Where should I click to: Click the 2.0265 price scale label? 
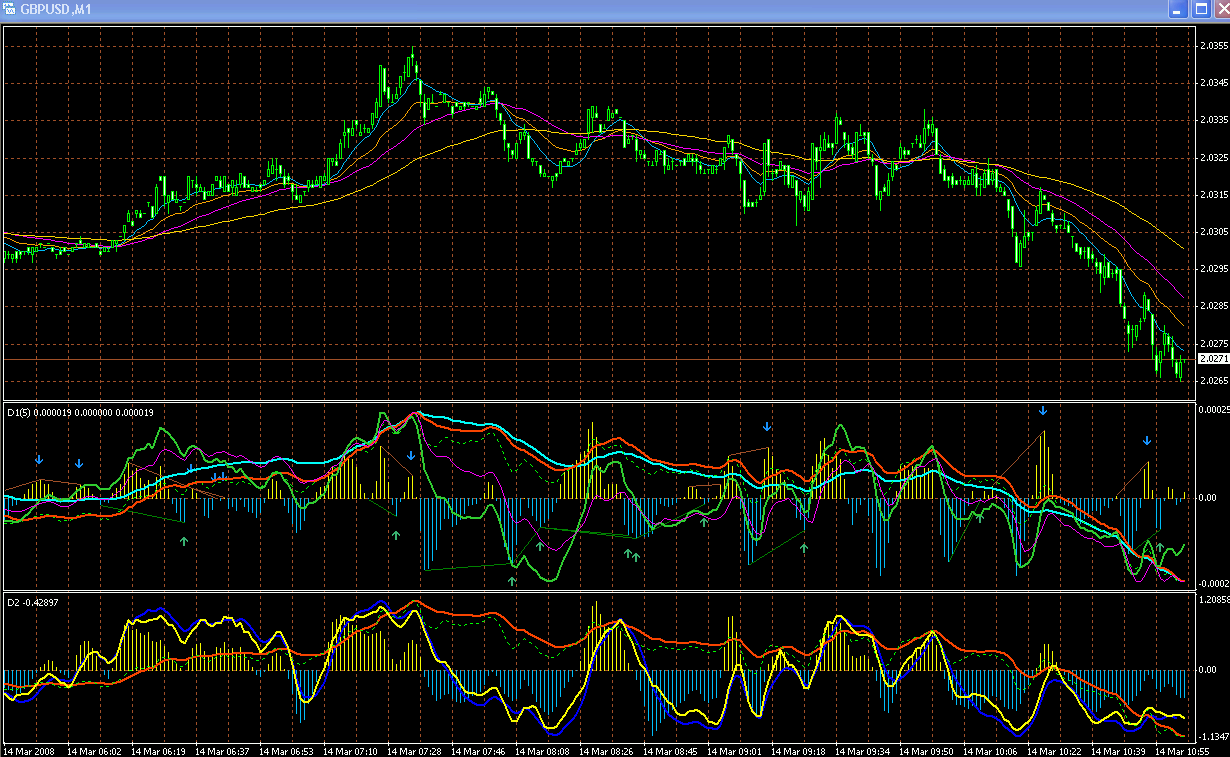coord(1212,380)
